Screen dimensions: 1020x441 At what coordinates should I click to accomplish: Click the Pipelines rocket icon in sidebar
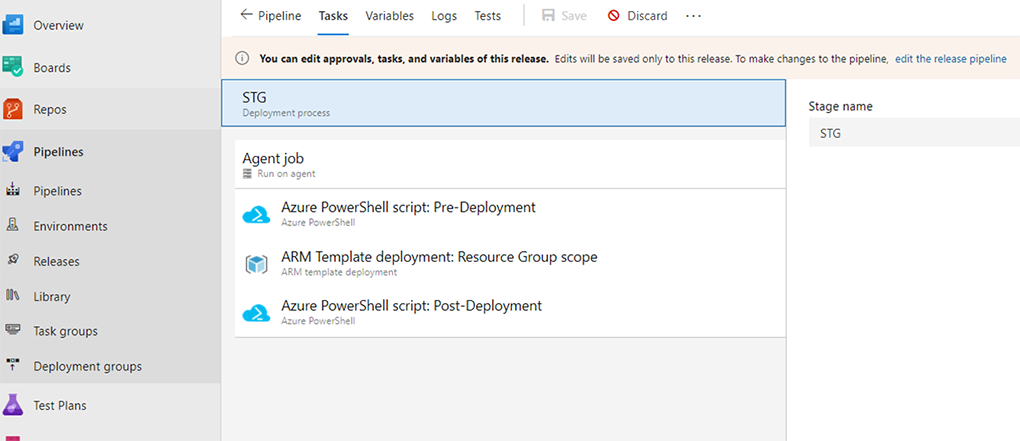pos(13,152)
